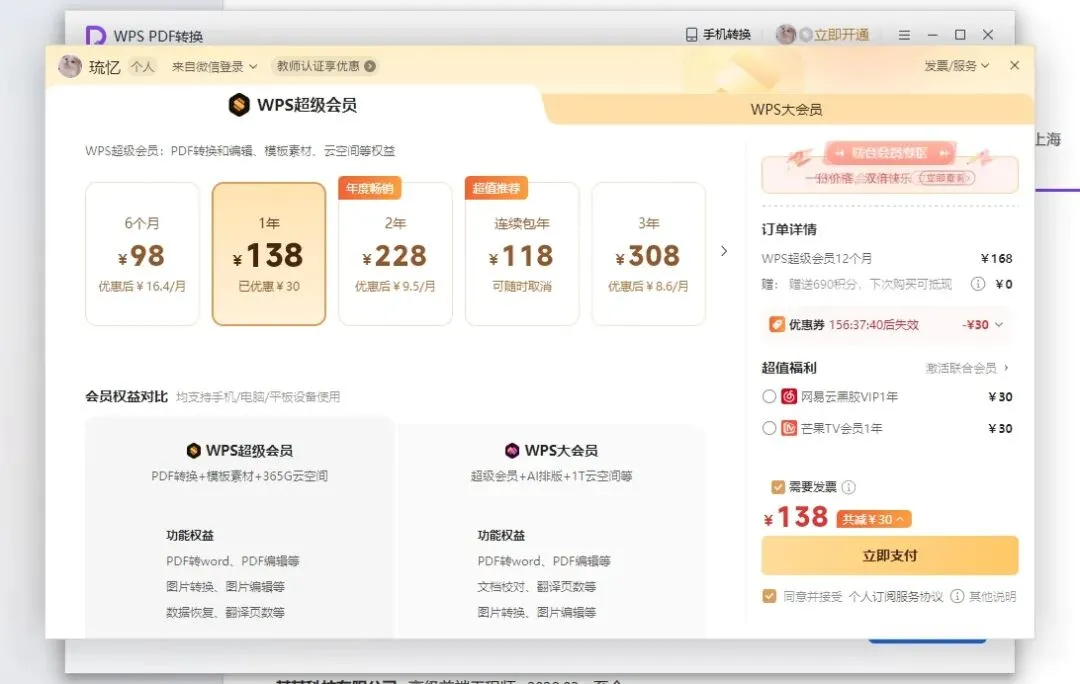Click the 超值福利 heading

(789, 367)
